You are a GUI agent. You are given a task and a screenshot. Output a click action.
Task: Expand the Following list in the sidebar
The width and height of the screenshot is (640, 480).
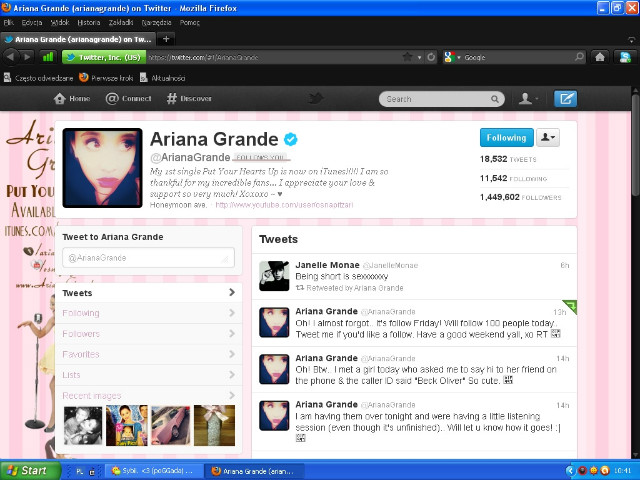(149, 313)
